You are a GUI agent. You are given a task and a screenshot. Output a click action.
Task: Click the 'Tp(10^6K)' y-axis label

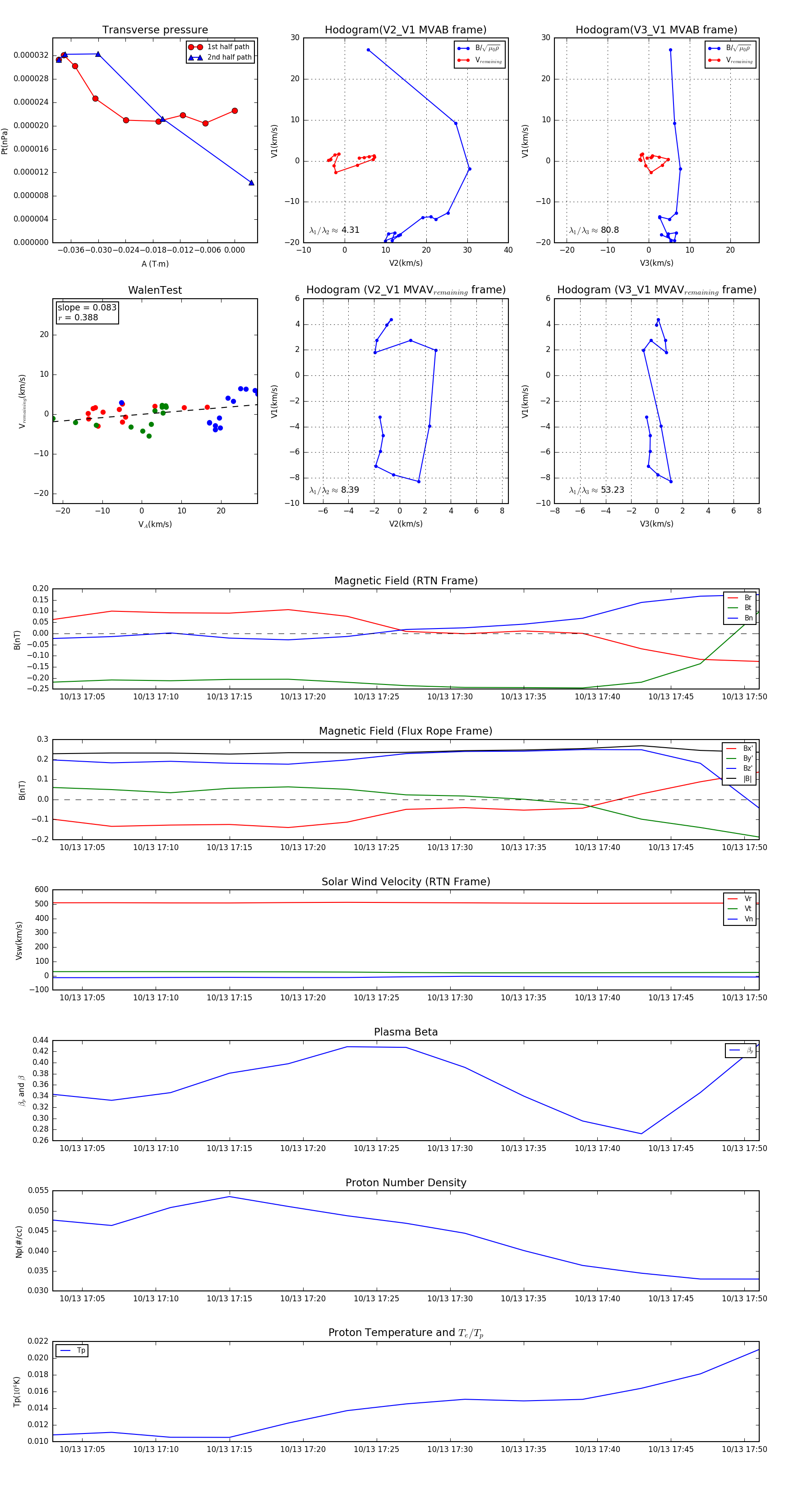[17, 1392]
